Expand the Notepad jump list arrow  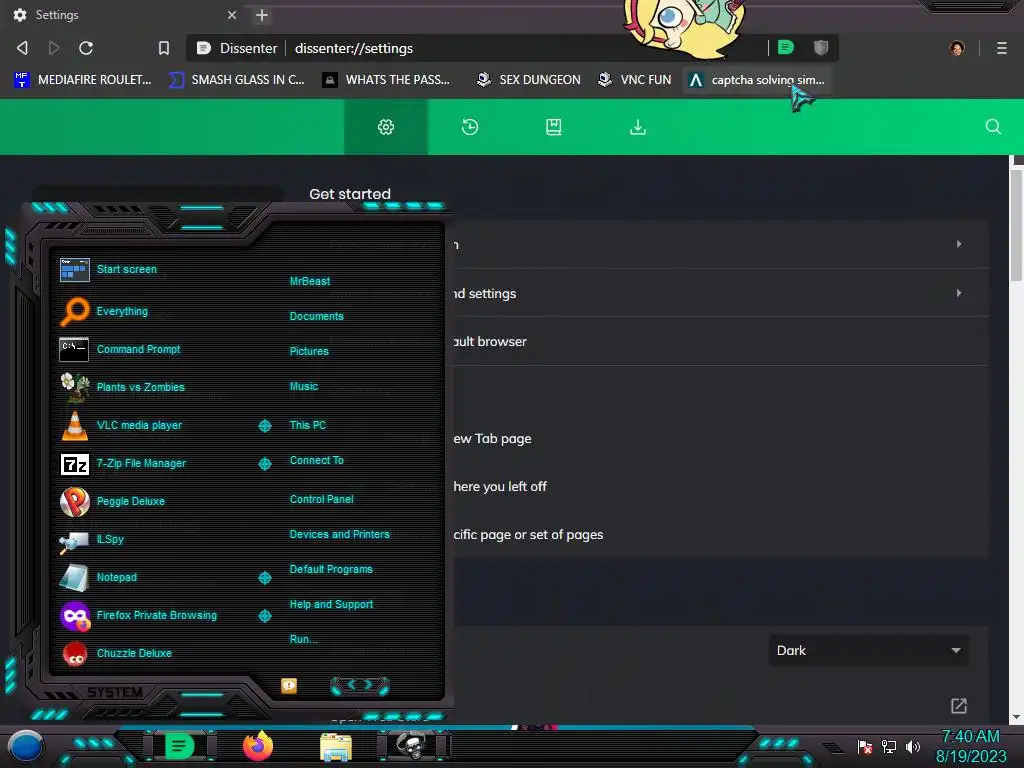coord(265,578)
